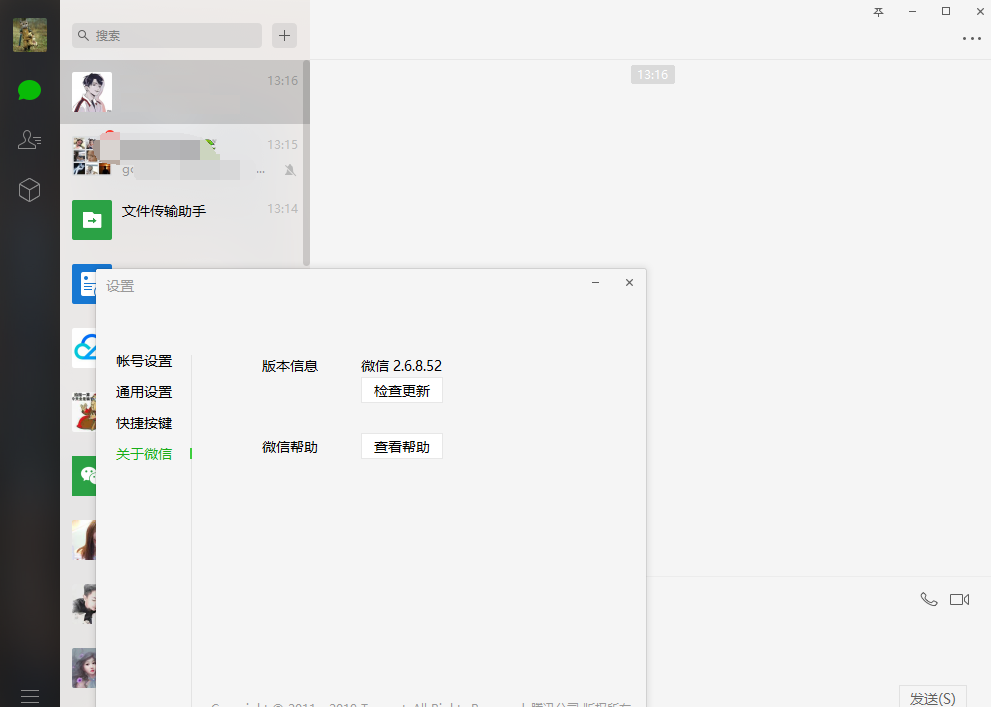Click the 检查更新 button
991x707 pixels.
coord(401,390)
